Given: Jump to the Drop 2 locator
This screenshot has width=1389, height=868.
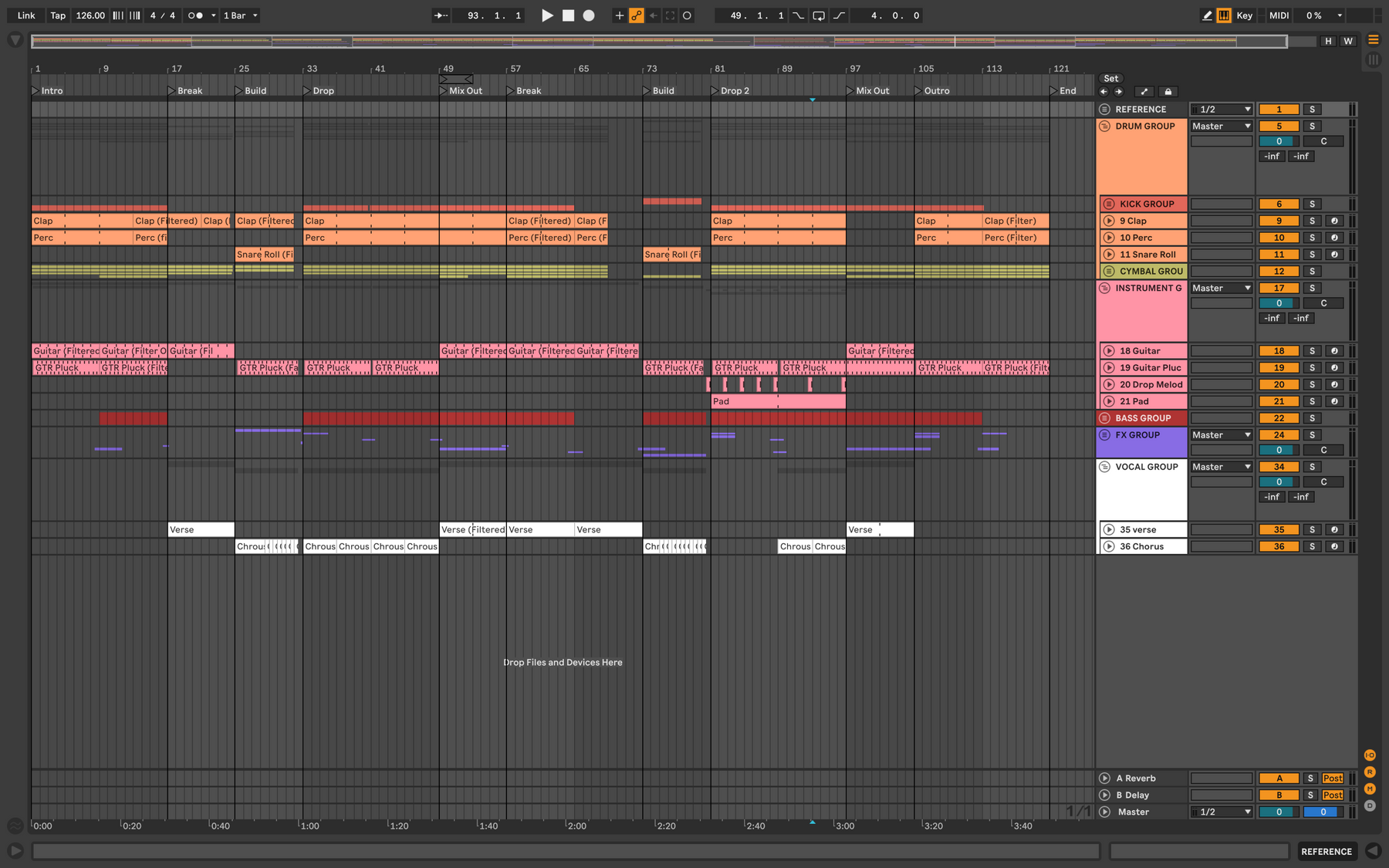Looking at the screenshot, I should tap(731, 91).
